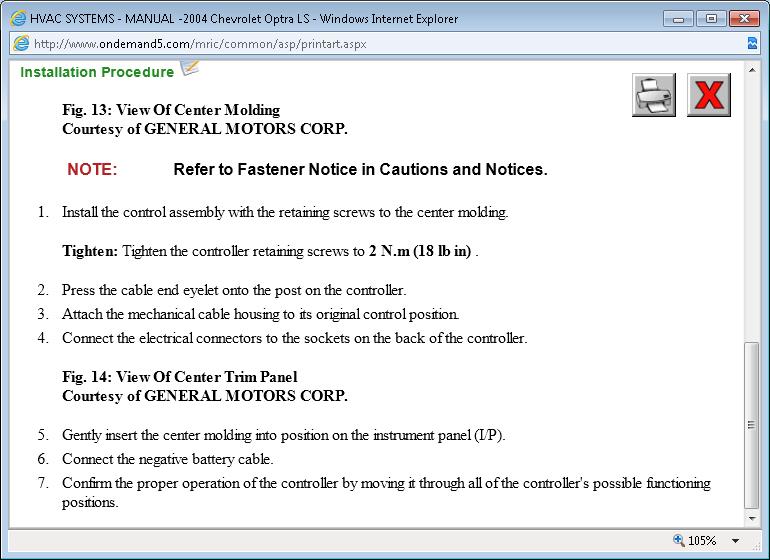Click step 4 'Connect the electrical connectors' text

click(295, 338)
